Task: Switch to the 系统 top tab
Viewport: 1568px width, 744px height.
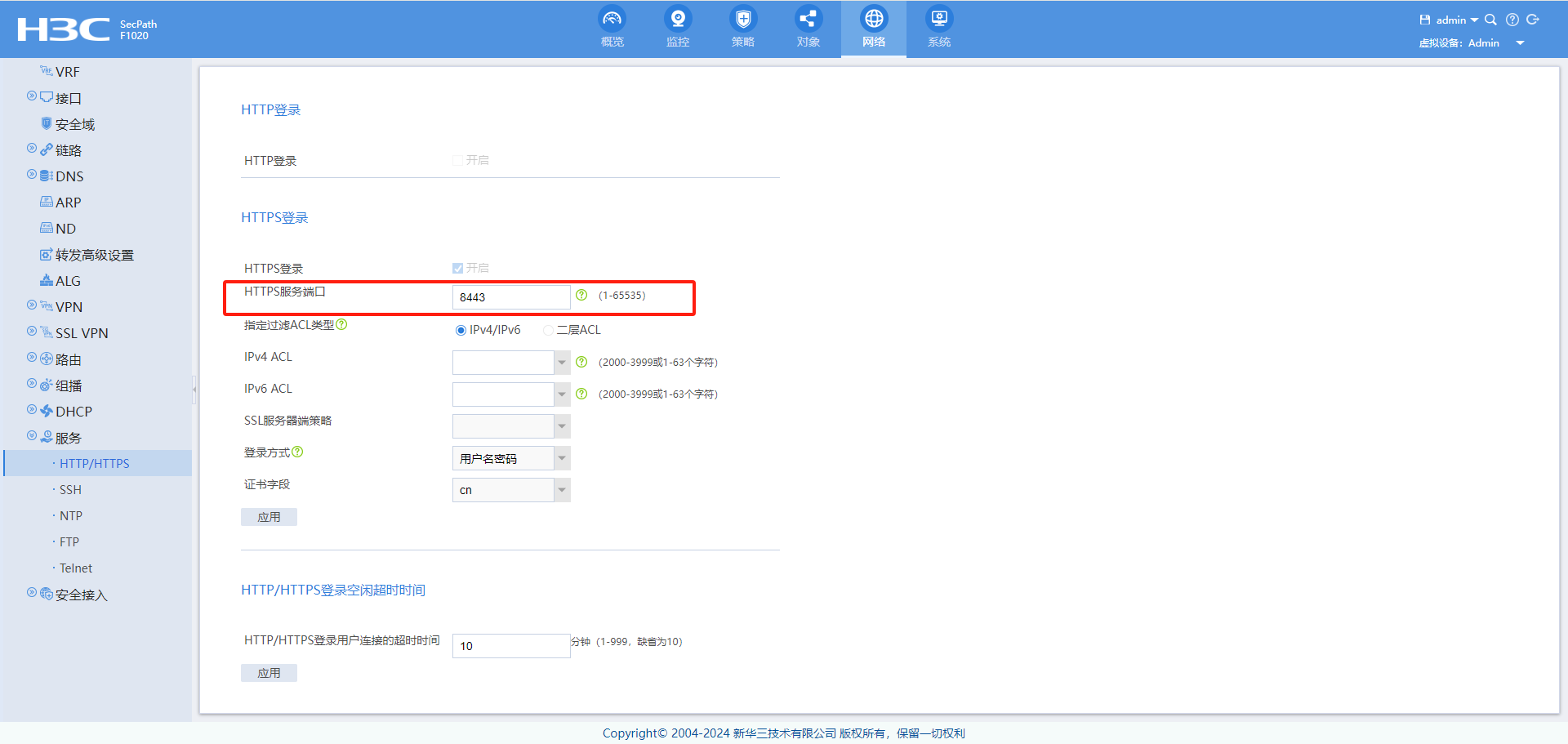Action: click(939, 29)
